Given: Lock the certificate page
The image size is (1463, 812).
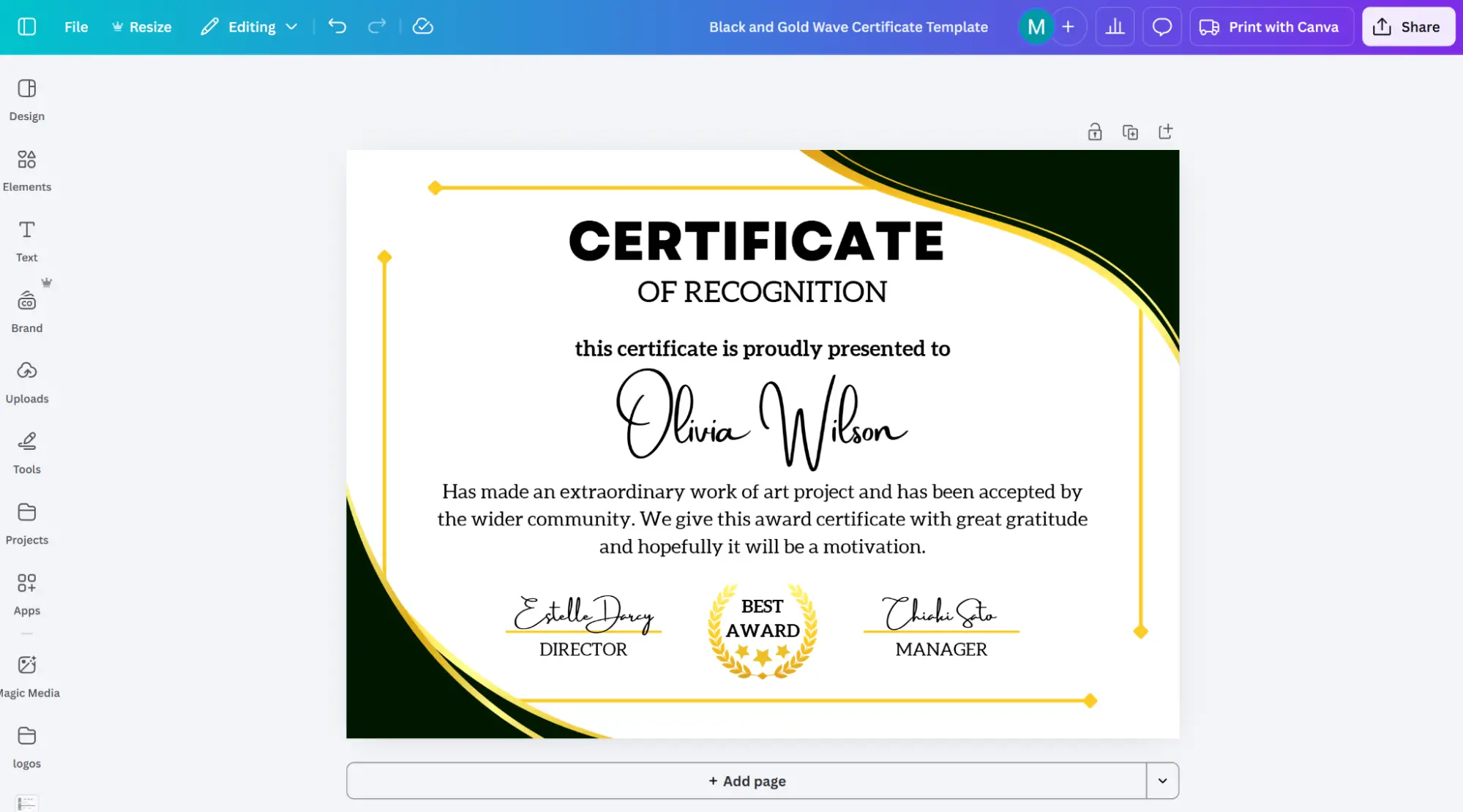Looking at the screenshot, I should tap(1095, 132).
